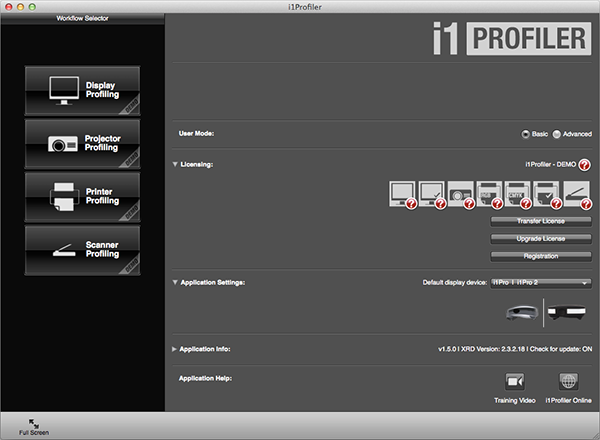Screen dimensions: 600x440
Task: Click the 'Application Help:' label
Action: [x=205, y=378]
